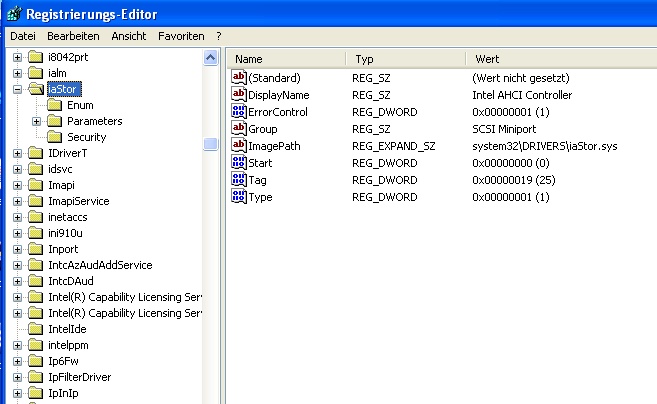Open the ? help menu
This screenshot has width=657, height=404.
219,36
